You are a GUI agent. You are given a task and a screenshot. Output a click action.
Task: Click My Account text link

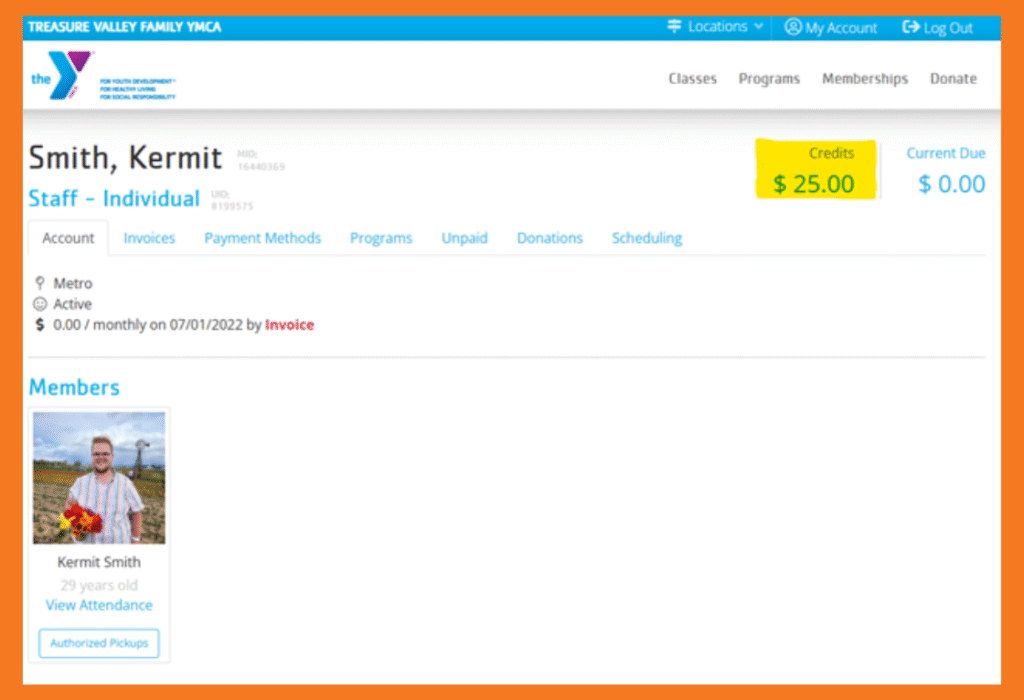841,27
